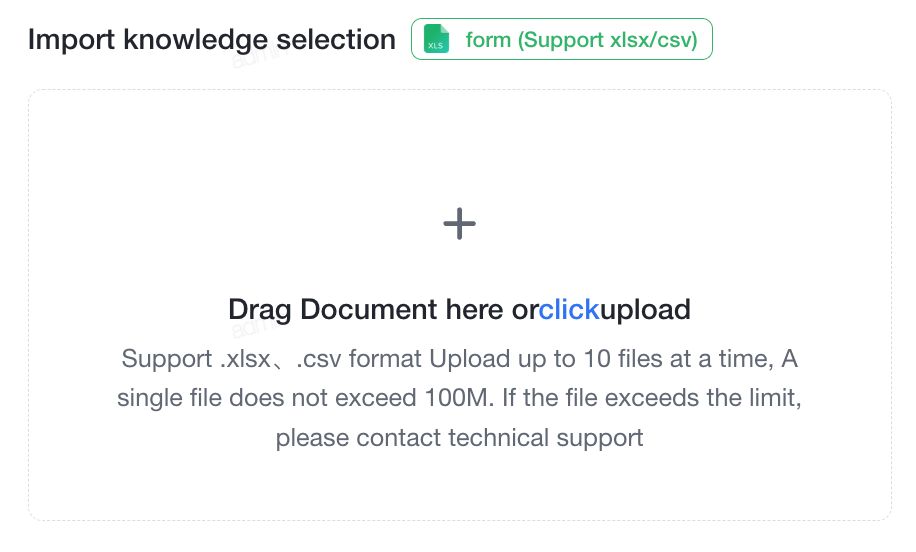
Task: Choose the green-bordered spreadsheet import type
Action: (561, 39)
